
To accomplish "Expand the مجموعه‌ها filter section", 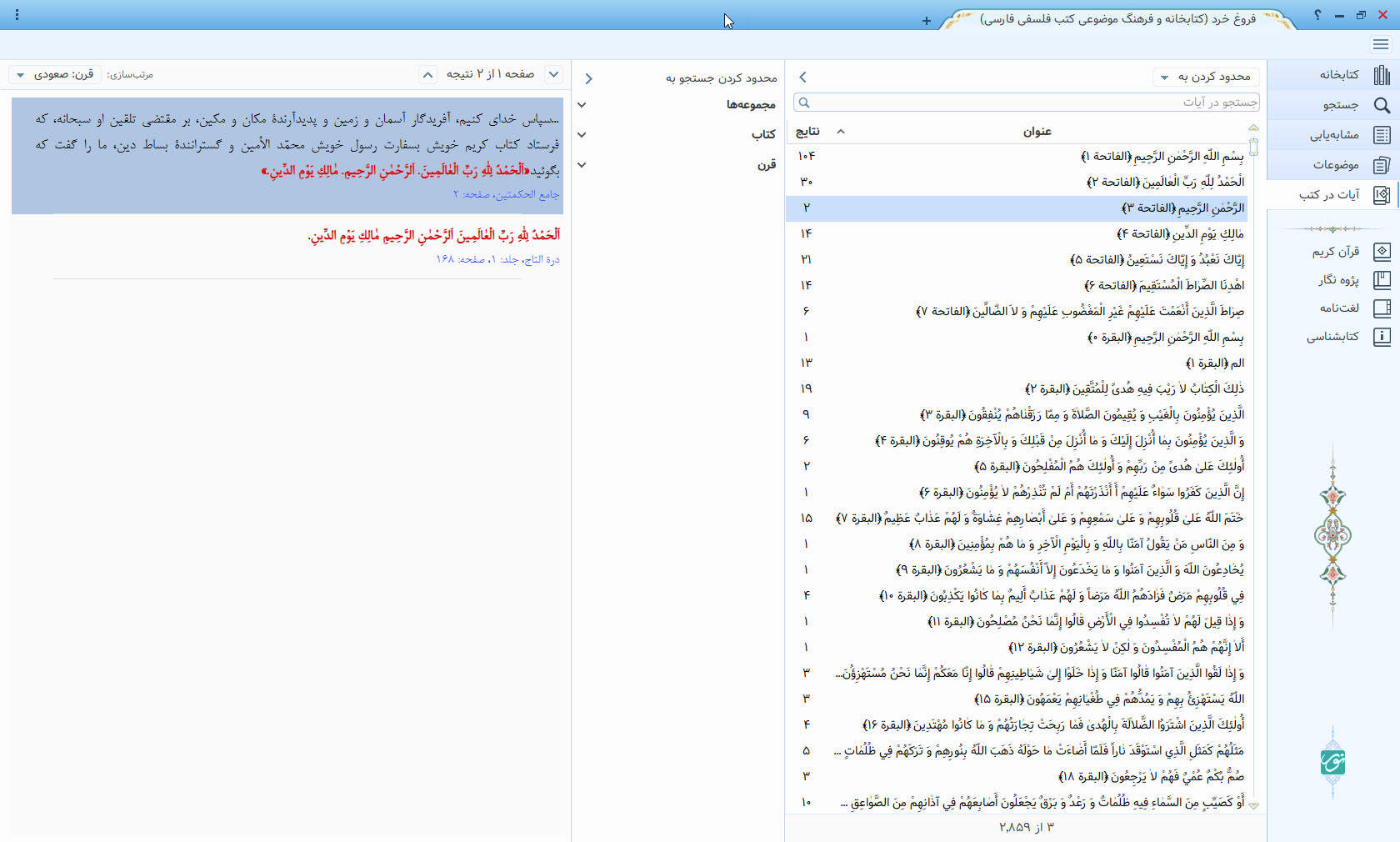I will (x=582, y=105).
